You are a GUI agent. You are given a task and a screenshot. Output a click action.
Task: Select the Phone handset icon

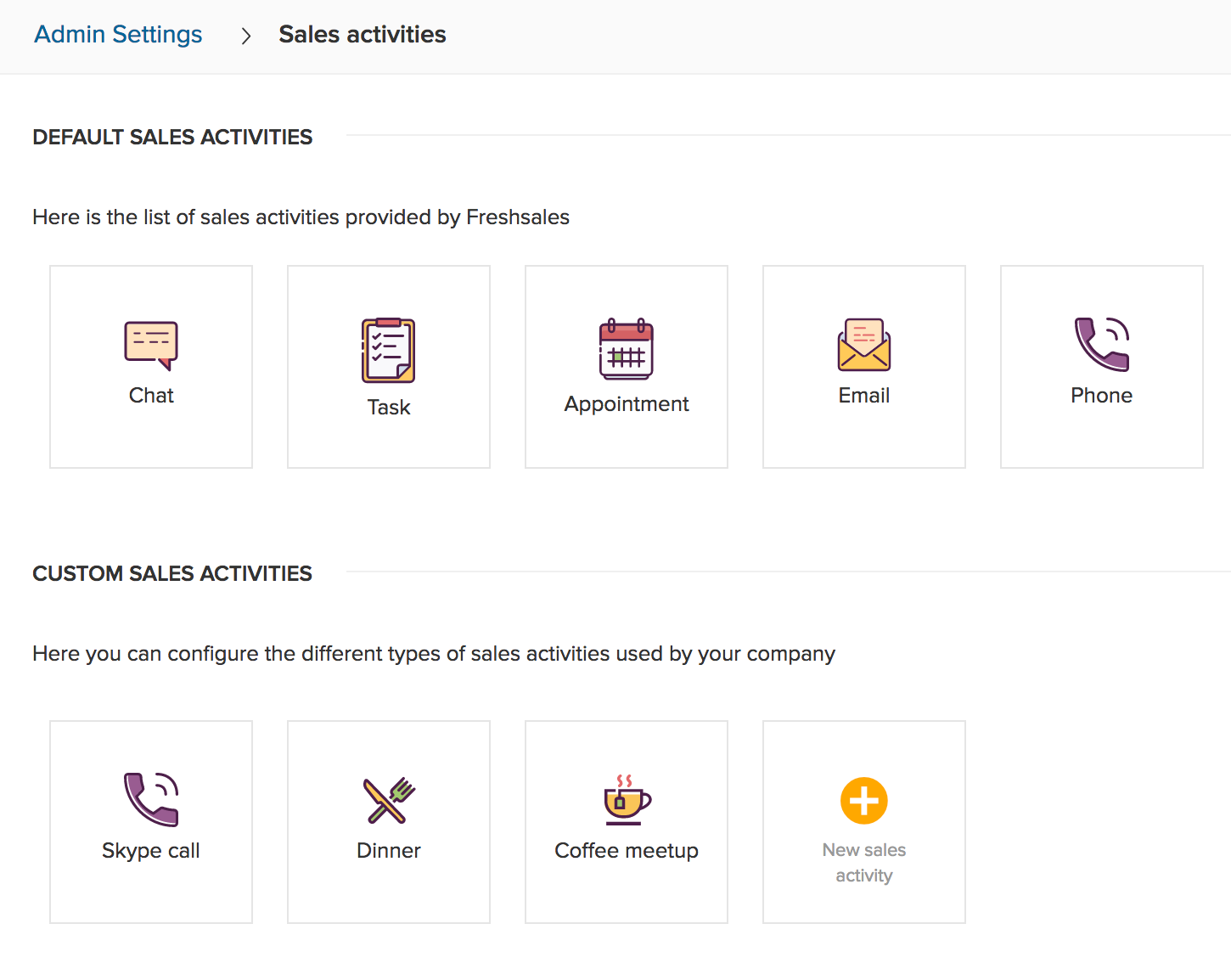click(1102, 344)
